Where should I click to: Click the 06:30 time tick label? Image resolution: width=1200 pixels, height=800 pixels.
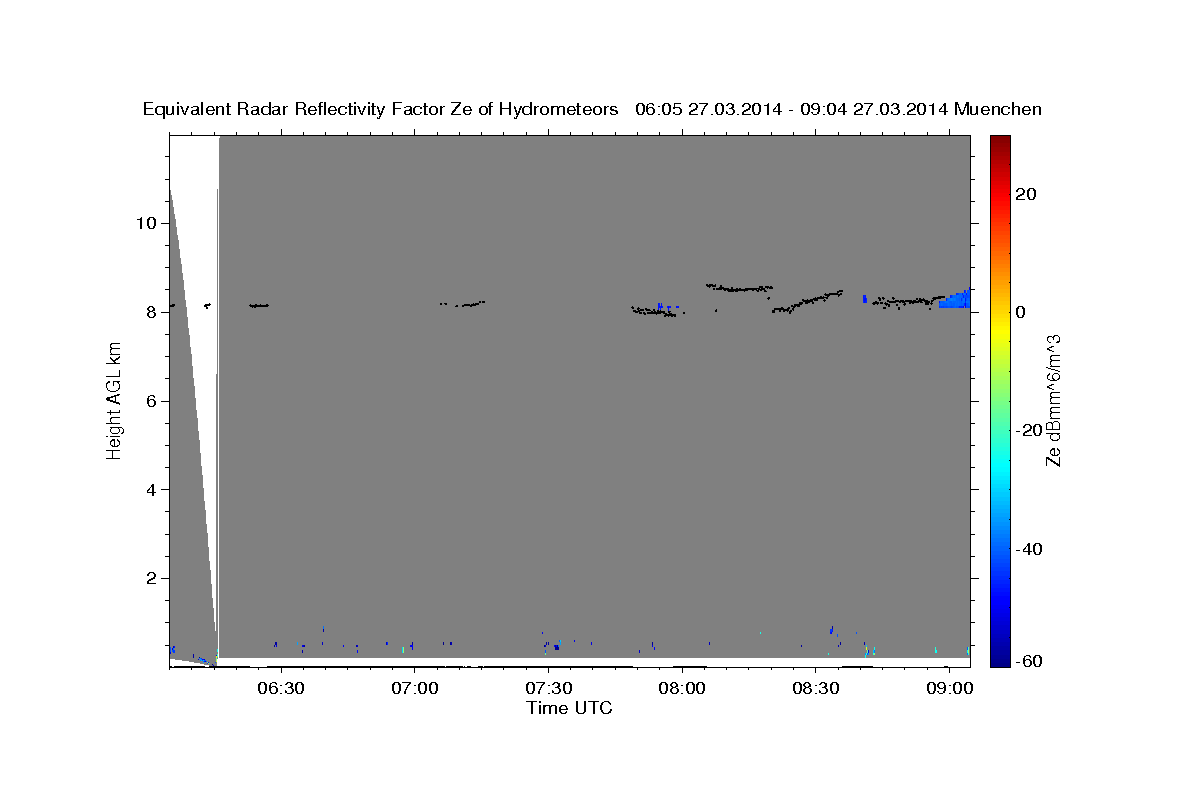(281, 689)
